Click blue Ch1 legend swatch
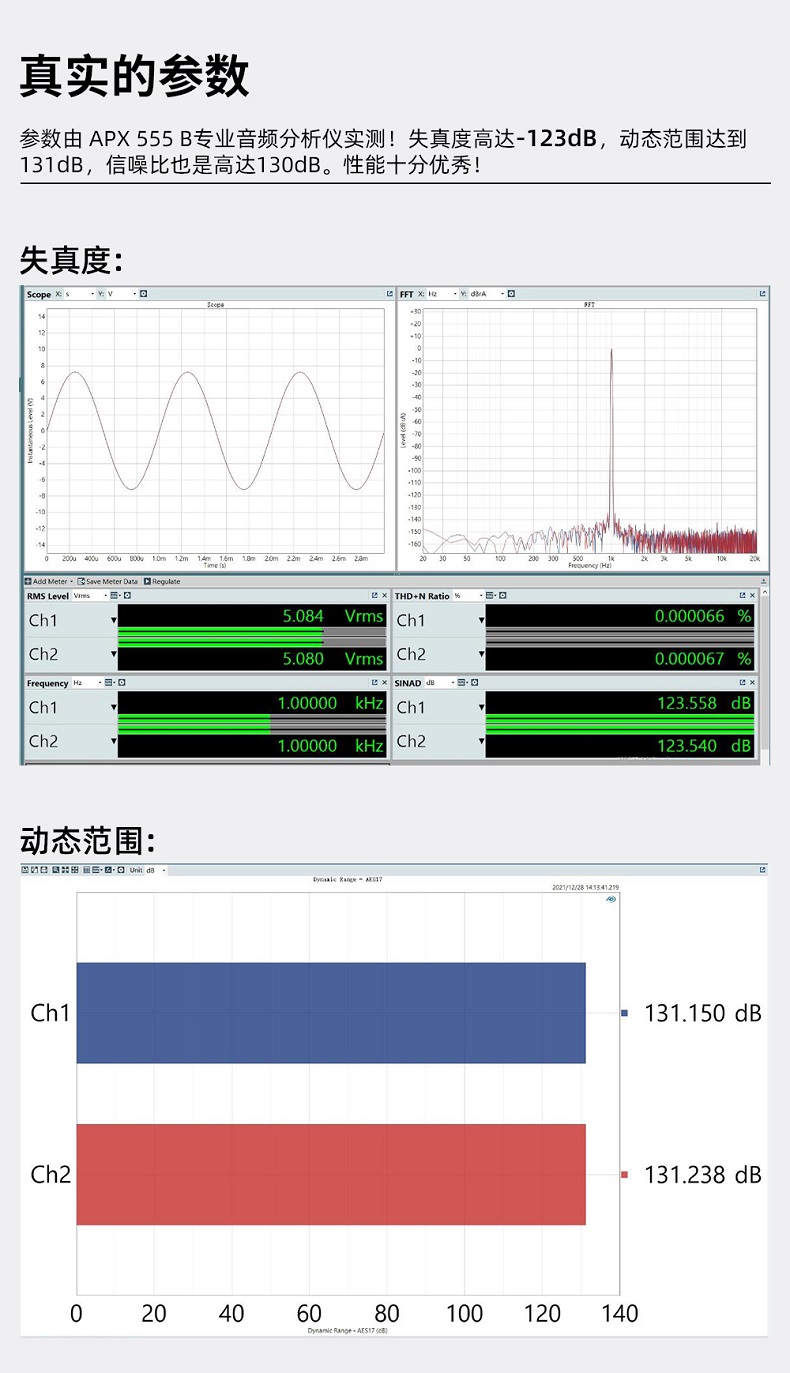790x1373 pixels. click(625, 1013)
